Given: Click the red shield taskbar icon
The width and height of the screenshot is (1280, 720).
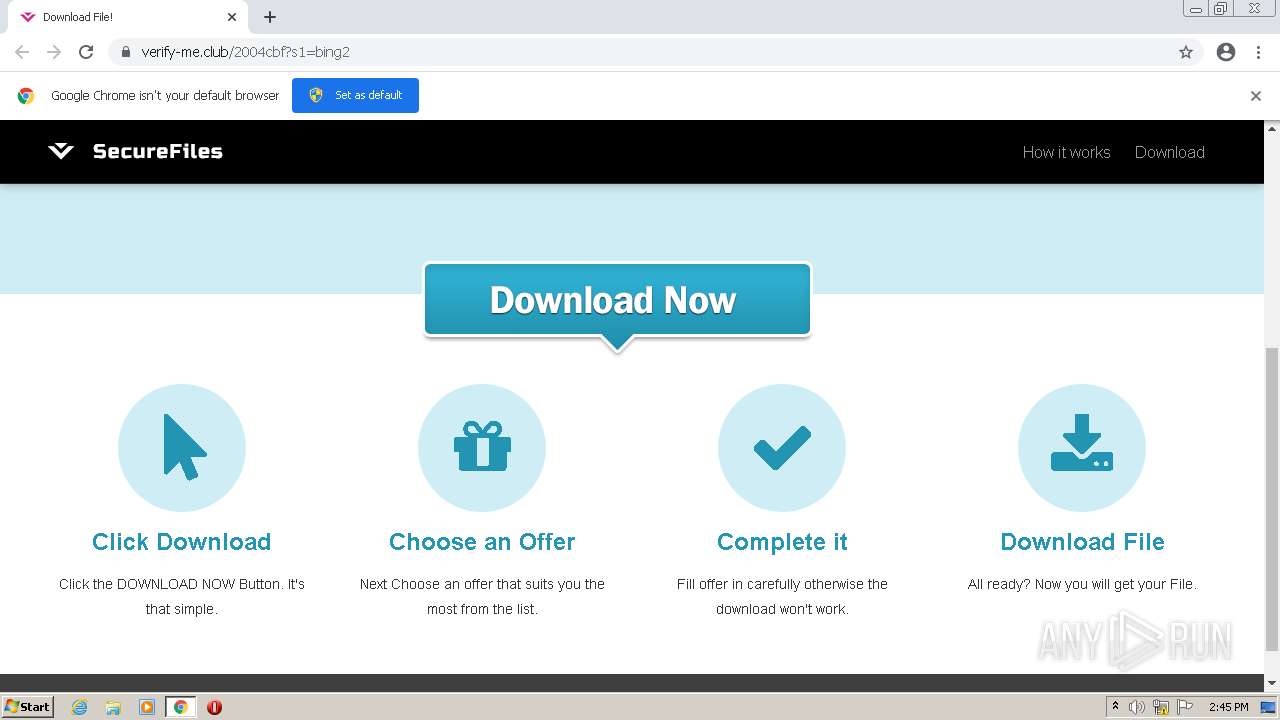Looking at the screenshot, I should click(x=214, y=707).
